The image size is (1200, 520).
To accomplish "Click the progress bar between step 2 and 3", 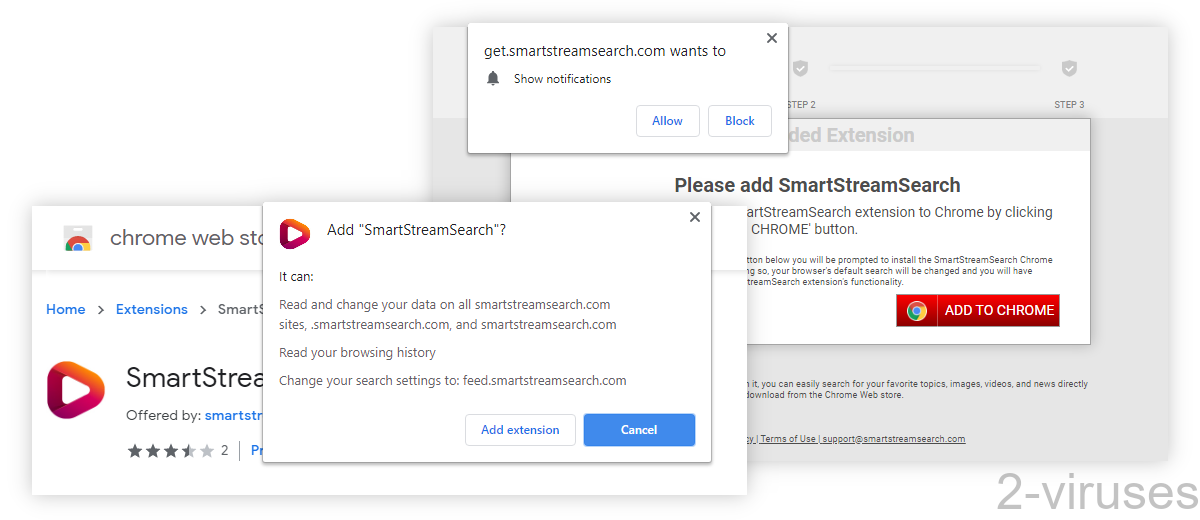I will click(935, 68).
